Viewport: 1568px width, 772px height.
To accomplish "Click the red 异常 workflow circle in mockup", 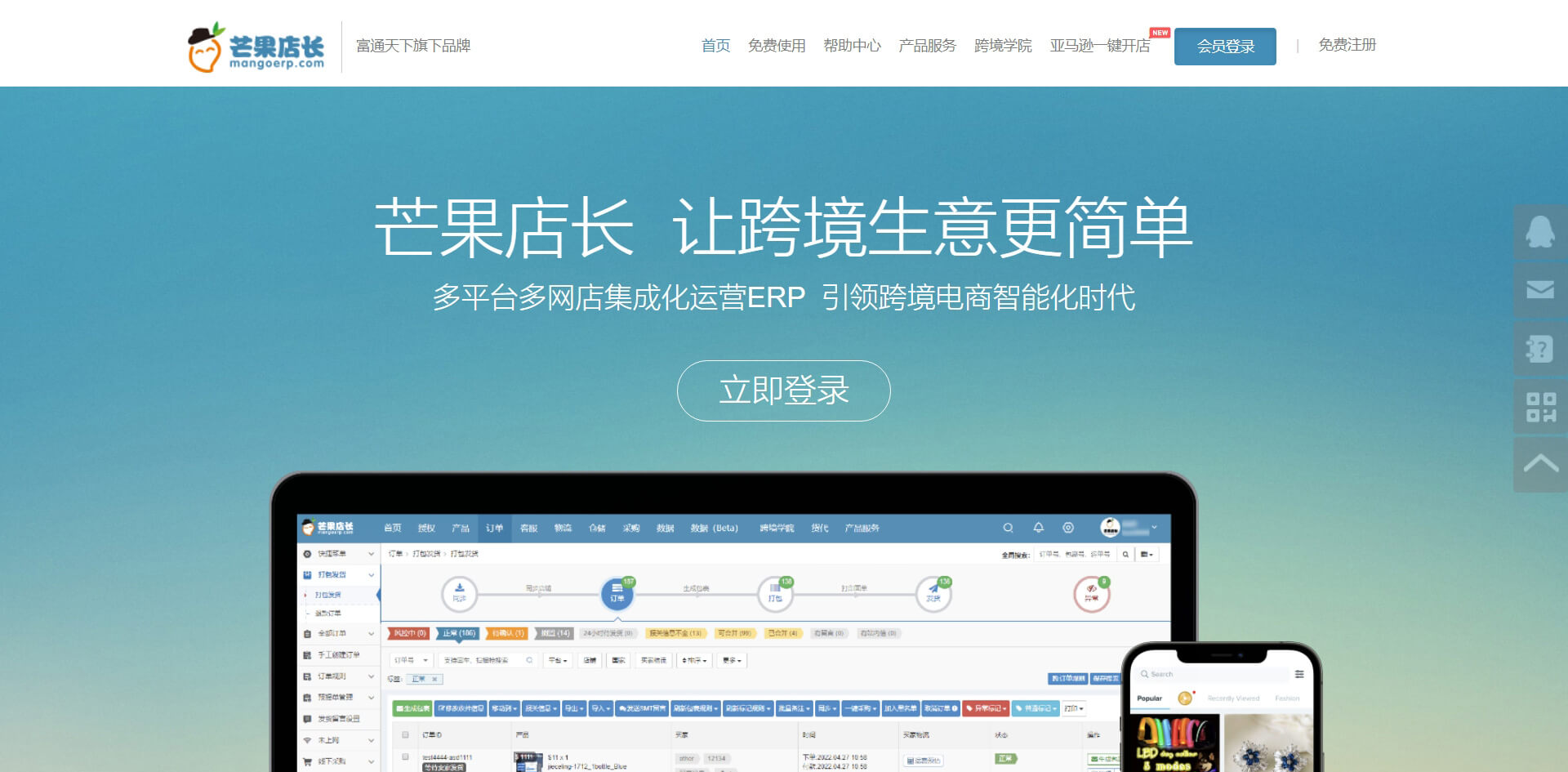I will pos(1091,593).
